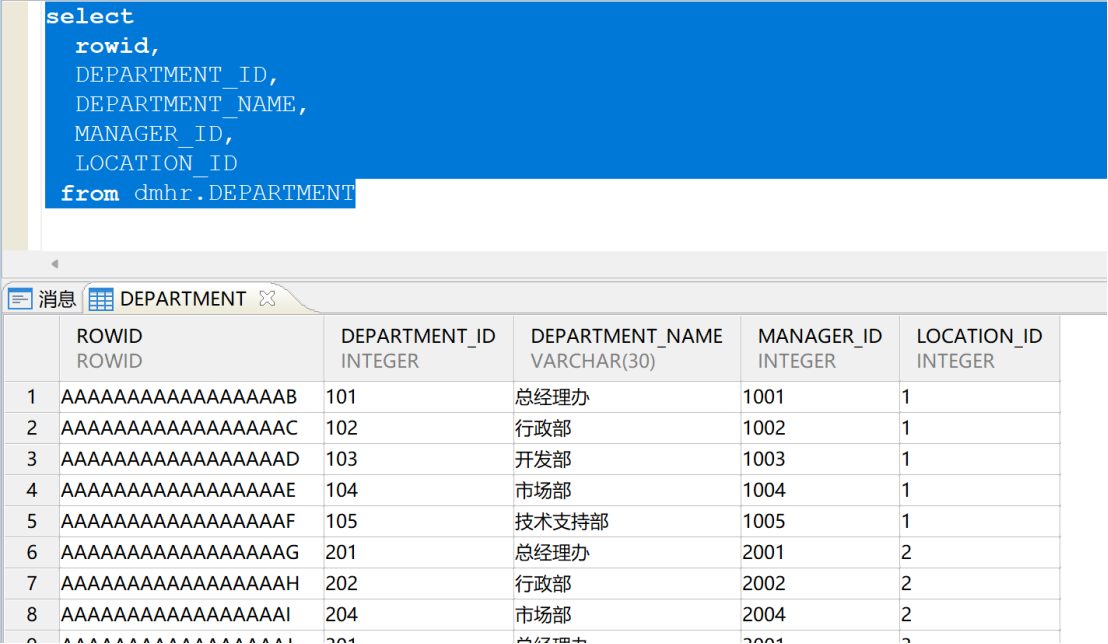Click 'rowid,' line in SQL editor
This screenshot has width=1108, height=644.
click(x=117, y=46)
